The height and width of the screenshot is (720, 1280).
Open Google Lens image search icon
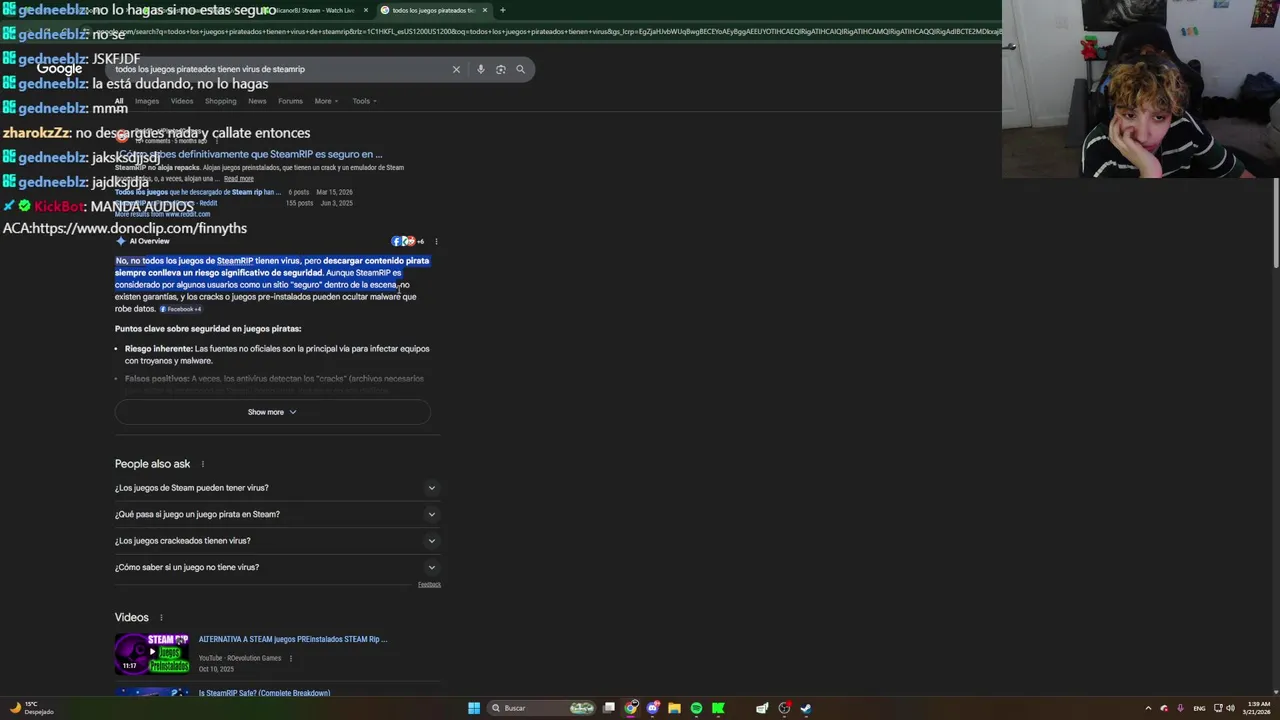(x=501, y=69)
